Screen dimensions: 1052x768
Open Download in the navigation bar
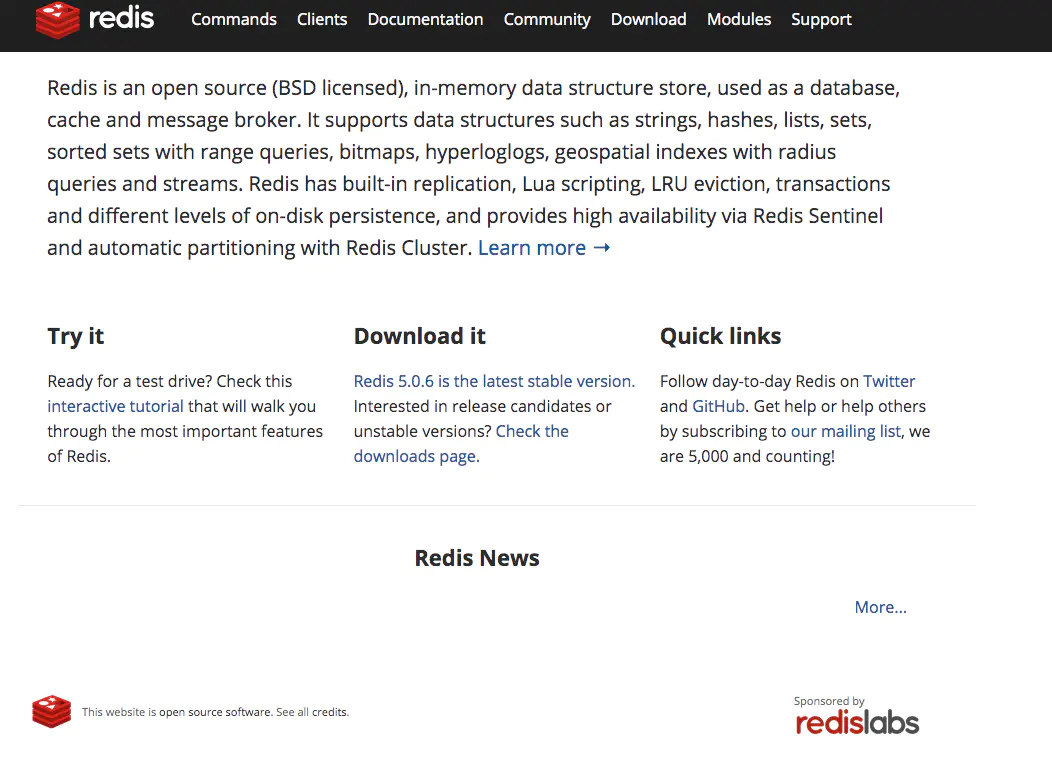click(x=648, y=19)
